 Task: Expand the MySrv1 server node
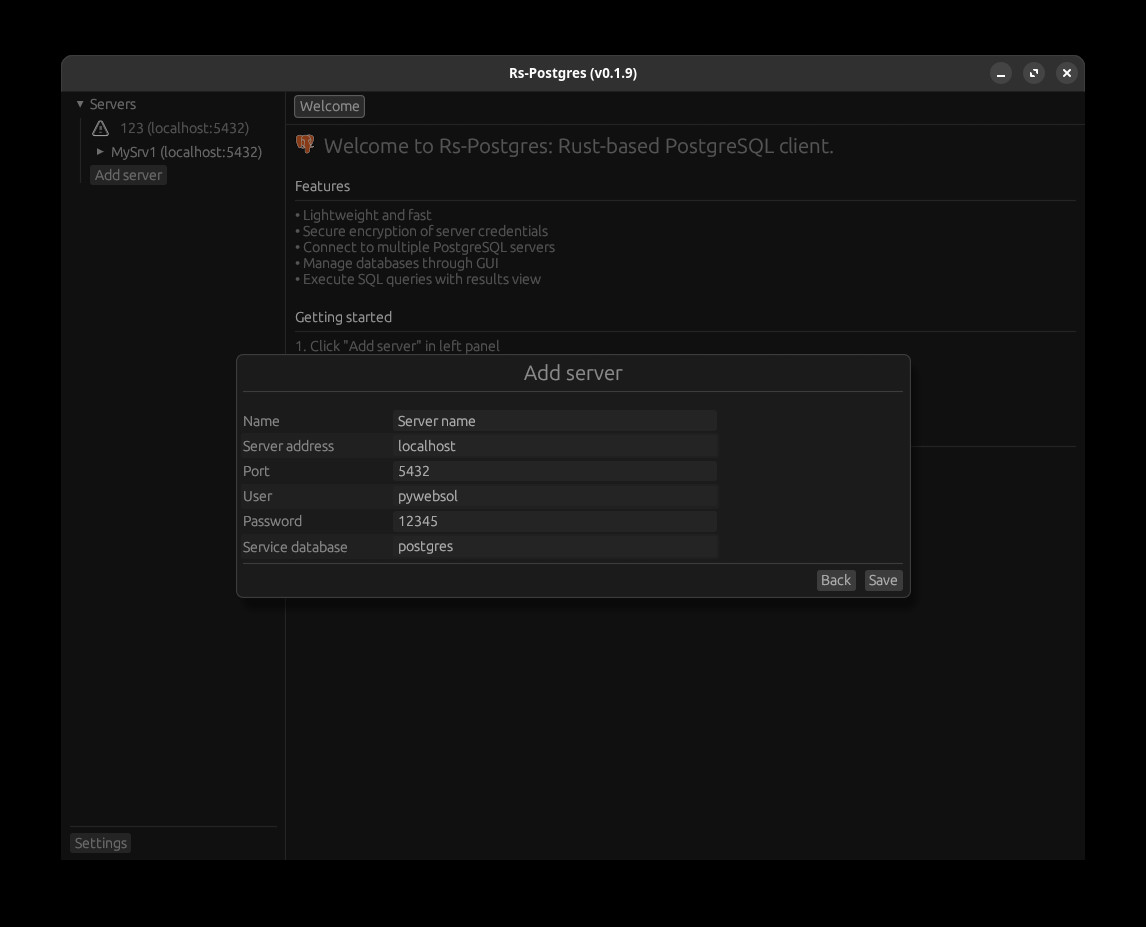(x=100, y=152)
